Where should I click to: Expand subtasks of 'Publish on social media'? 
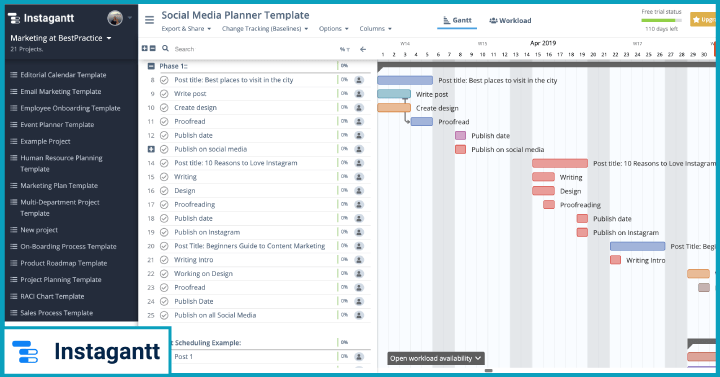point(151,149)
